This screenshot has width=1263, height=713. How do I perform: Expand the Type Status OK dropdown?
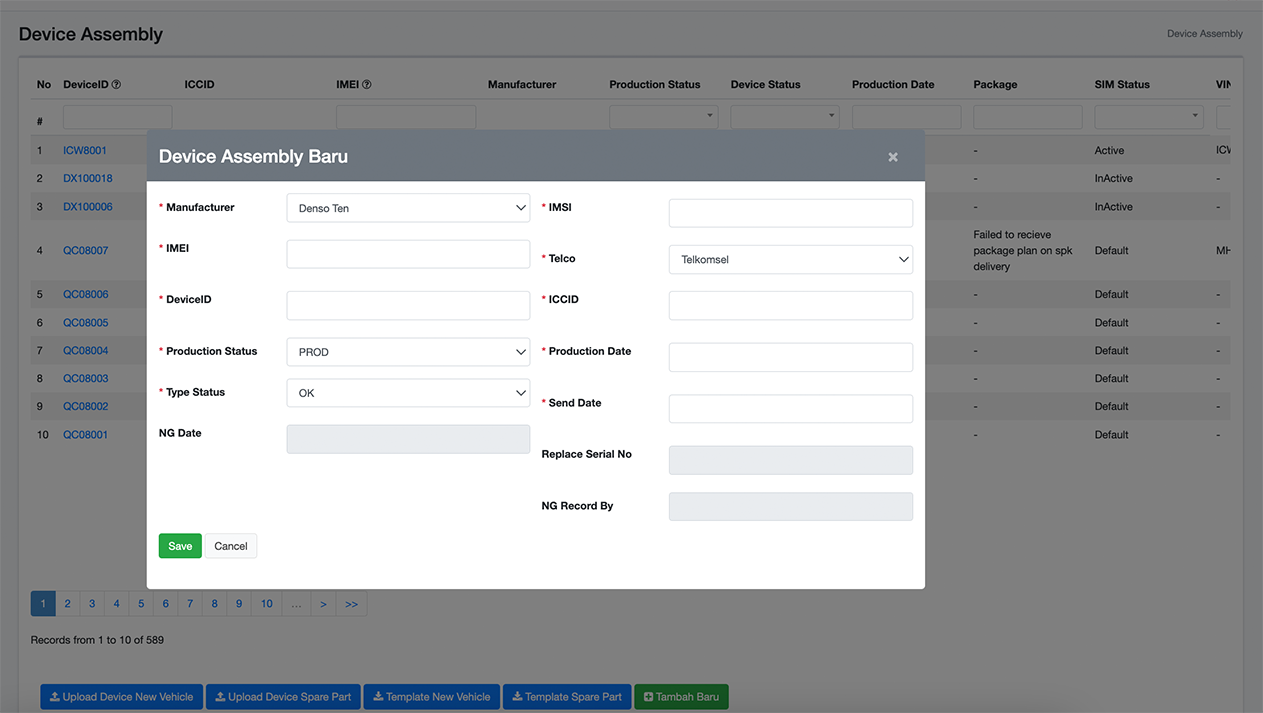(x=408, y=393)
